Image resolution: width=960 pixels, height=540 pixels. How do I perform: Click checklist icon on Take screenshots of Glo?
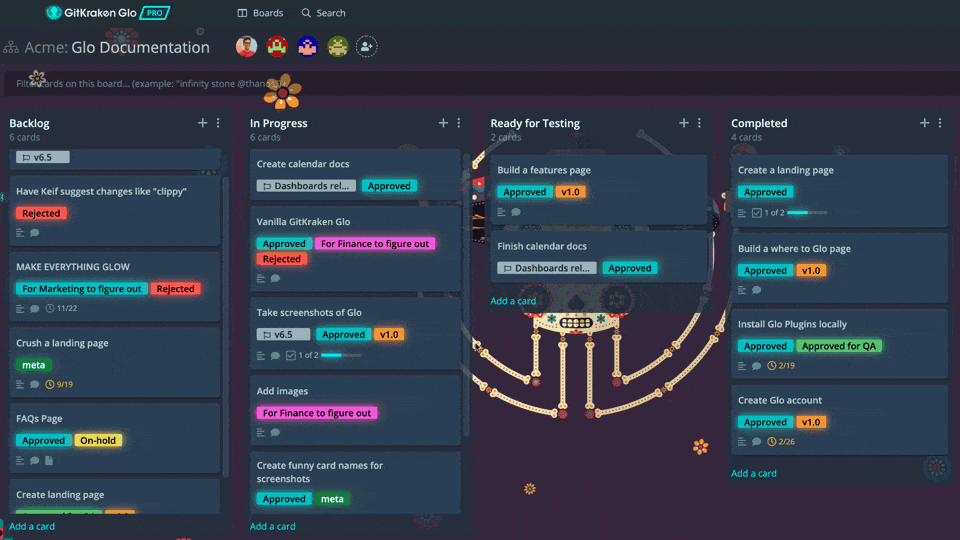point(291,355)
